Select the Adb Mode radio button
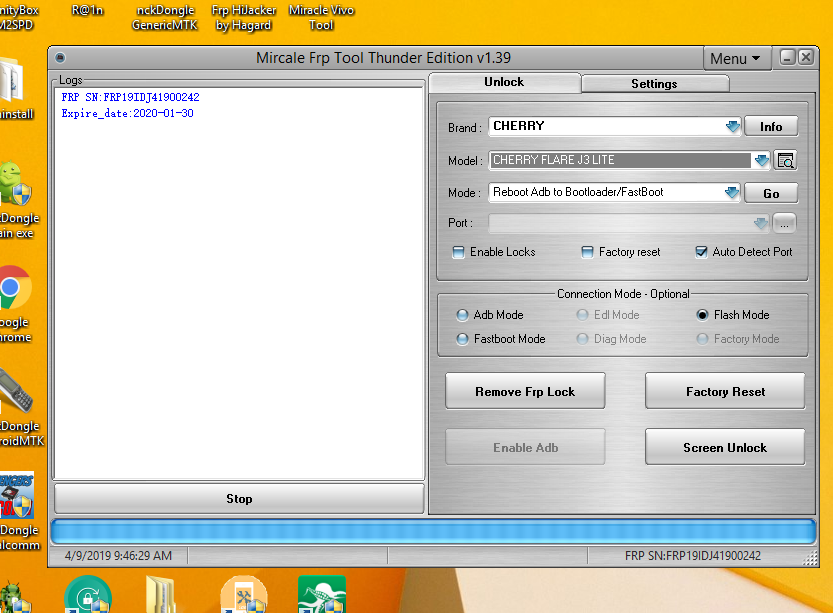833x613 pixels. 462,315
